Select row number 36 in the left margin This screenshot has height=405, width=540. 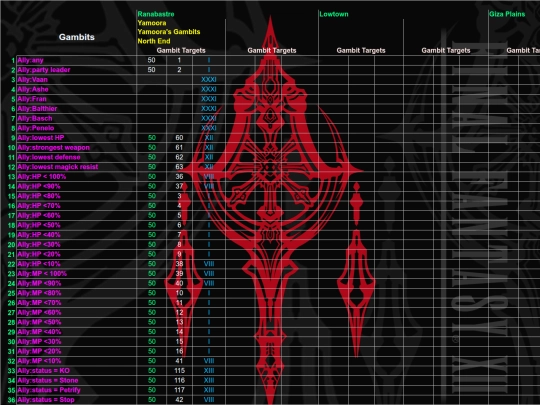click(x=11, y=400)
